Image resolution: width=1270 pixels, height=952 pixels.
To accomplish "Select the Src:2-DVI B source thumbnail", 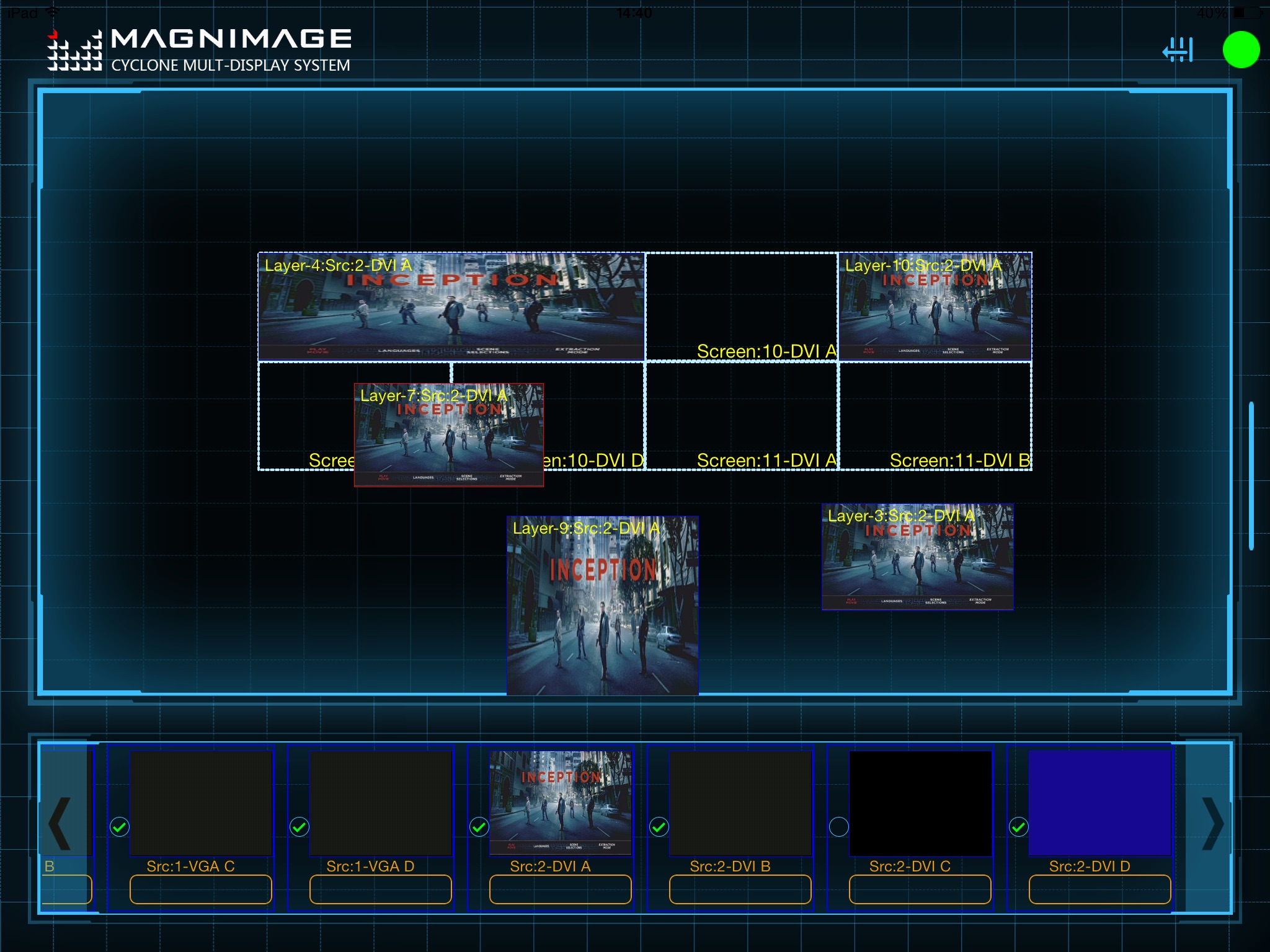I will tap(740, 803).
